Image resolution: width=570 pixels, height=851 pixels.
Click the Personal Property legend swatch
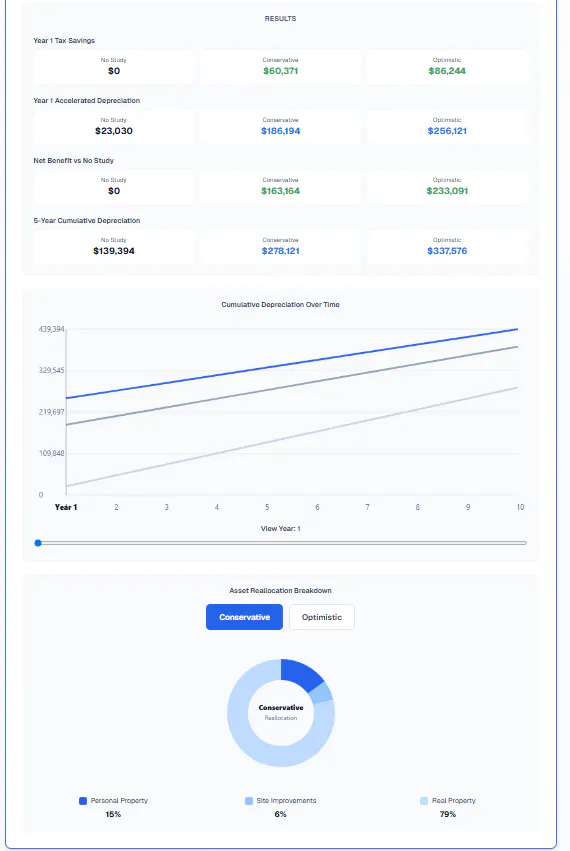coord(83,801)
